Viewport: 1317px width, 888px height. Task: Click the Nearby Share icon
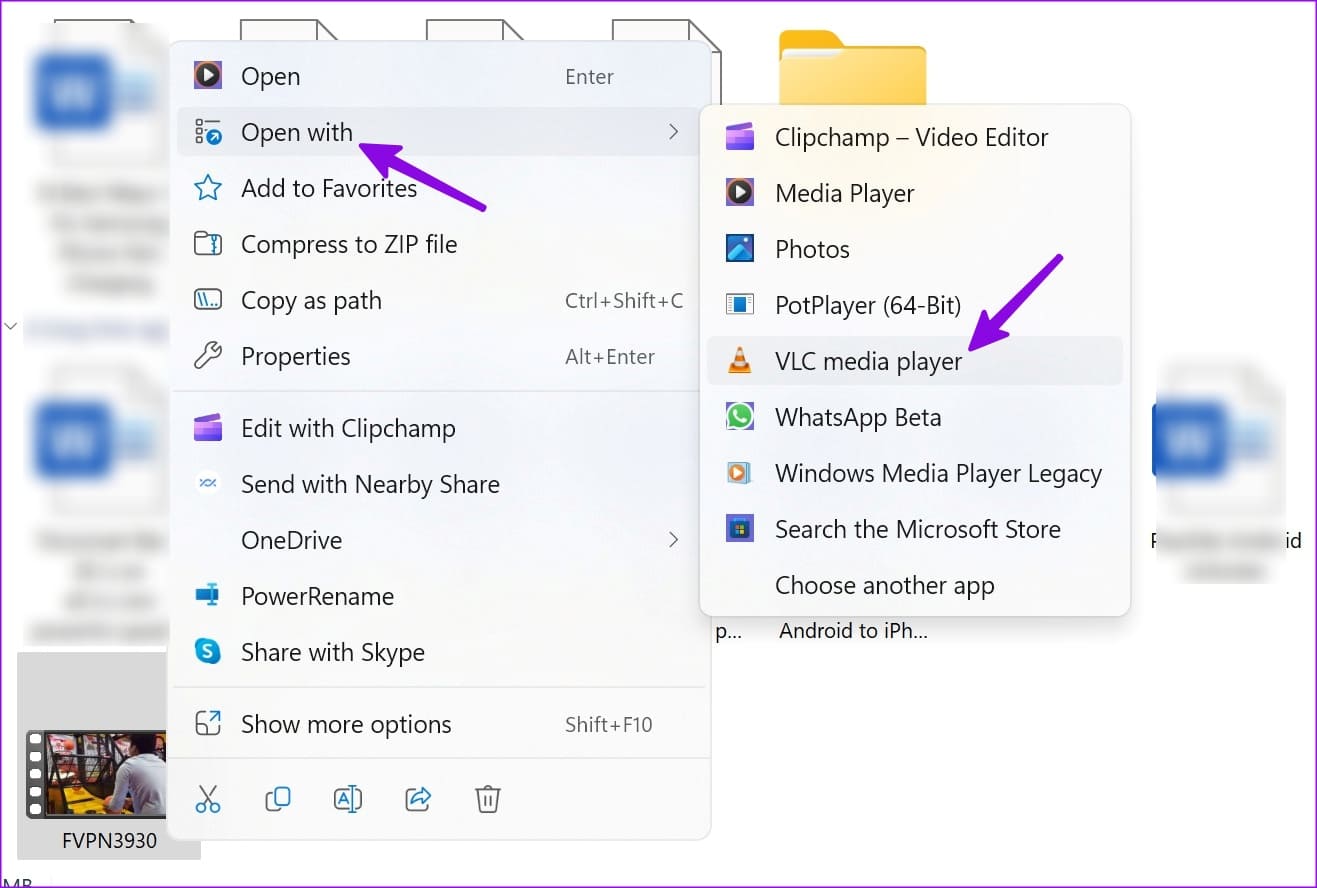coord(207,484)
